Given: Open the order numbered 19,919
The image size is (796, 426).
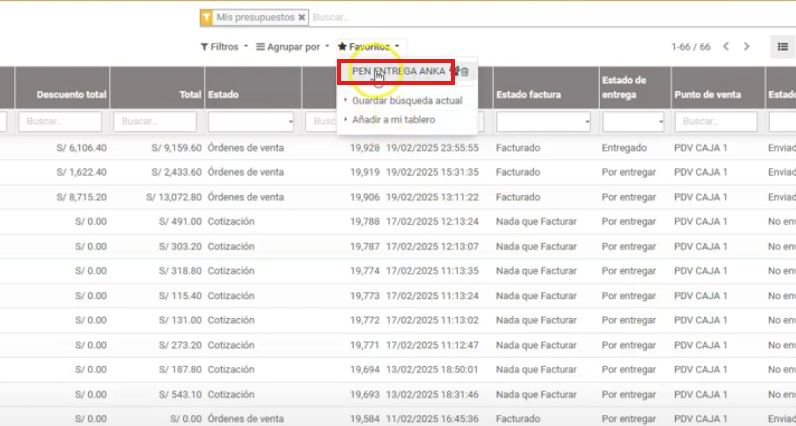Looking at the screenshot, I should point(364,172).
